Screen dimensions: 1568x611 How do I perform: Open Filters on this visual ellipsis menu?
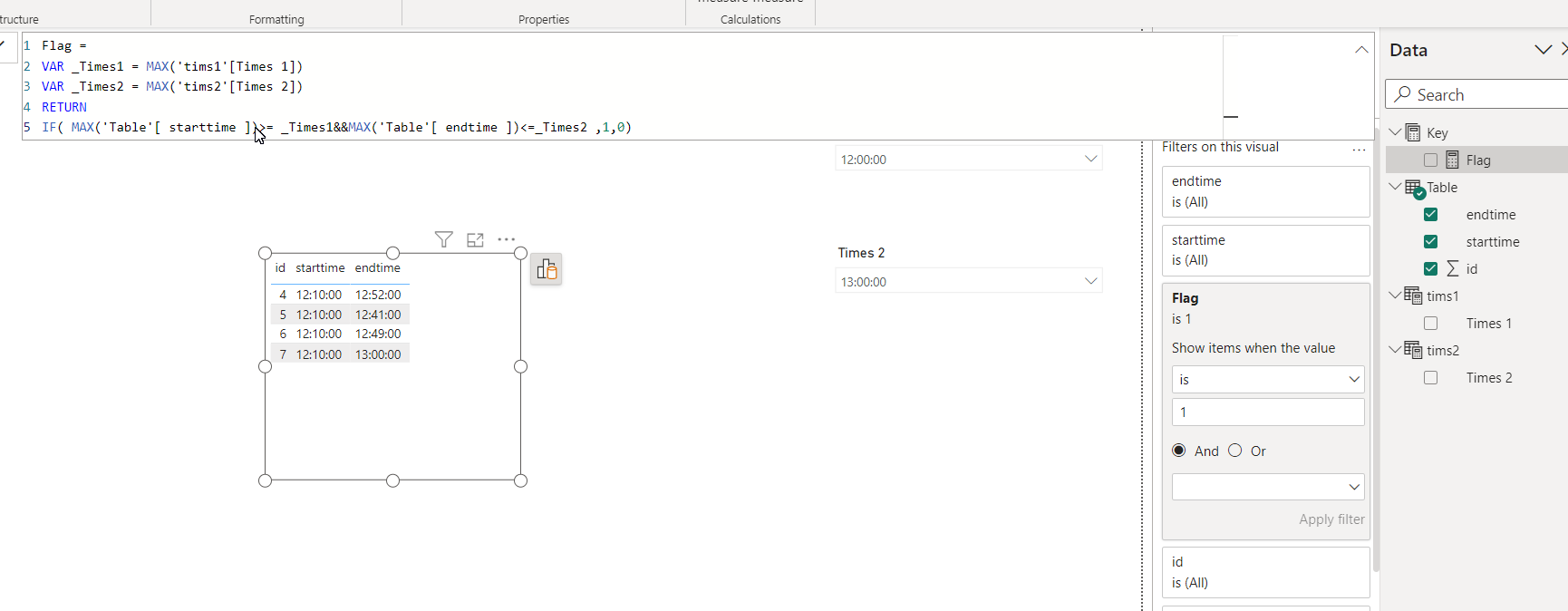pos(1359,149)
